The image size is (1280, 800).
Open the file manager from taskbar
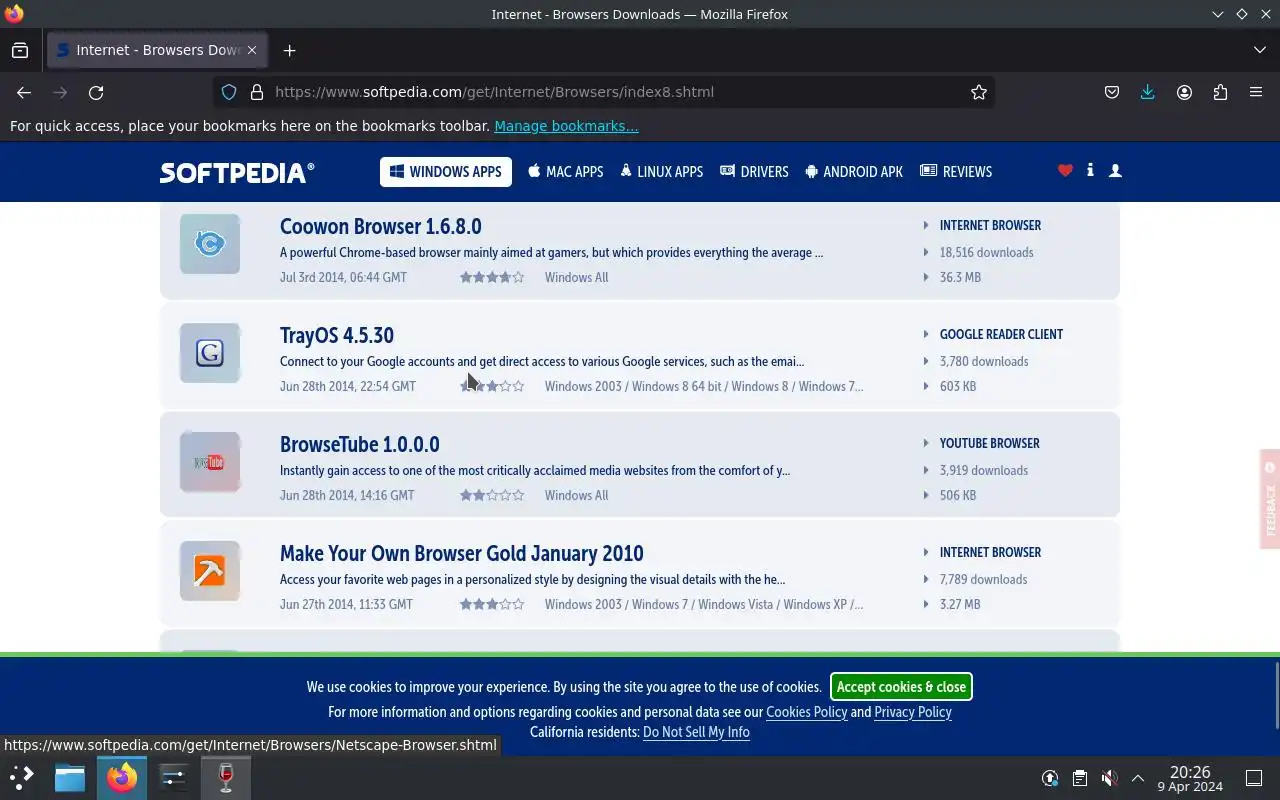pyautogui.click(x=70, y=778)
